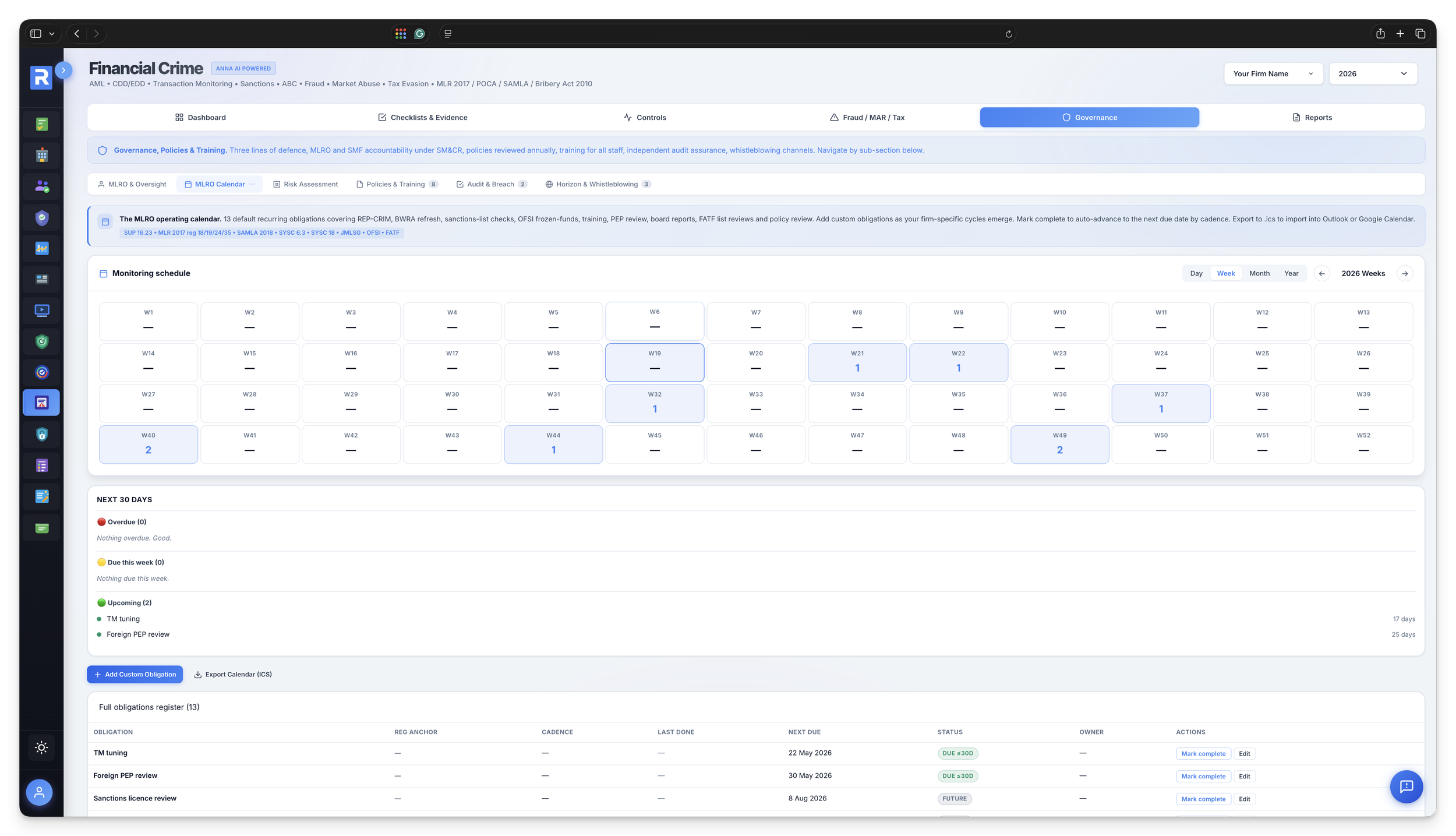Open the office building sidebar icon
1456x836 pixels.
click(x=41, y=155)
